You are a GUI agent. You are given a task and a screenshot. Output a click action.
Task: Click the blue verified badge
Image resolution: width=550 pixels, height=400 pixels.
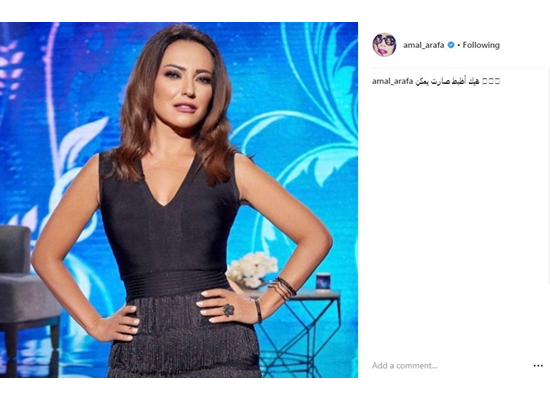point(451,45)
